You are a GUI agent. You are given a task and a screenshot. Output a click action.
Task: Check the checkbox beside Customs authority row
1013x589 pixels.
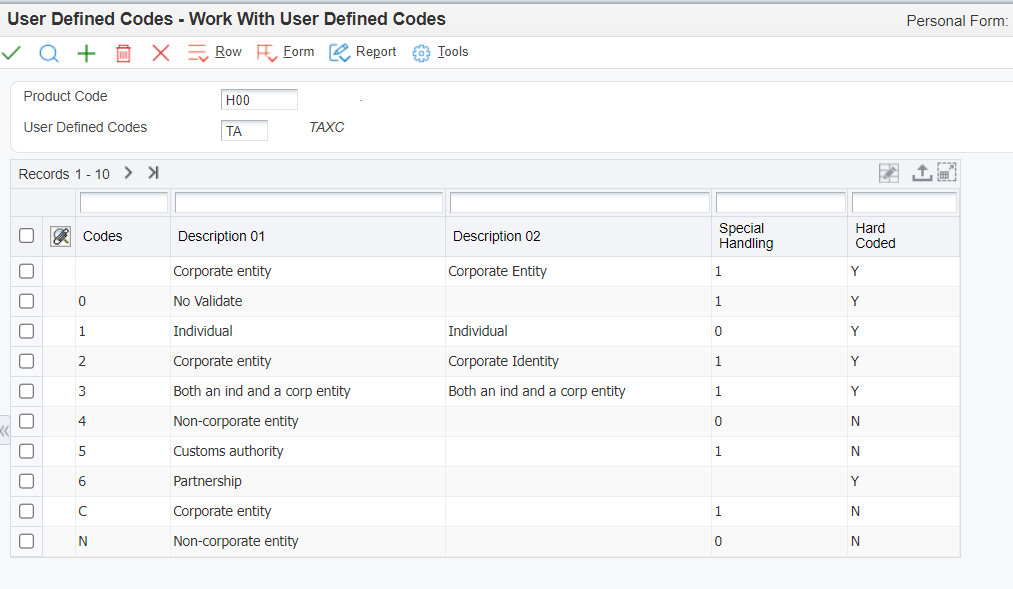(x=26, y=451)
